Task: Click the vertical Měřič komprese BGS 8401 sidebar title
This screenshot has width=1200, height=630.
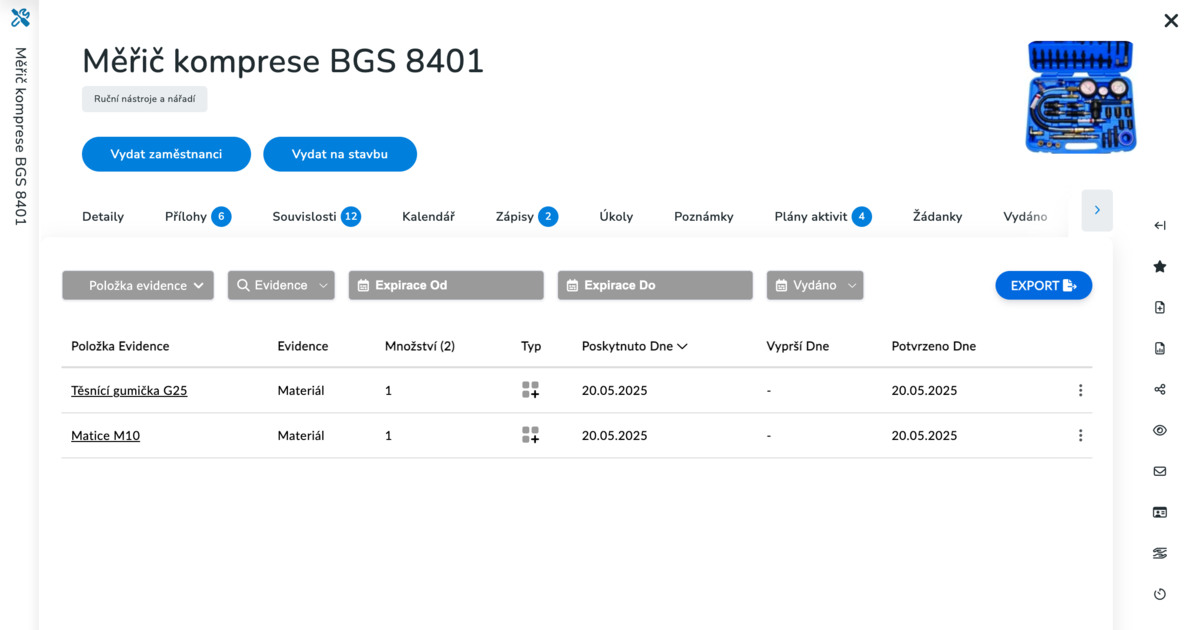Action: (x=20, y=136)
